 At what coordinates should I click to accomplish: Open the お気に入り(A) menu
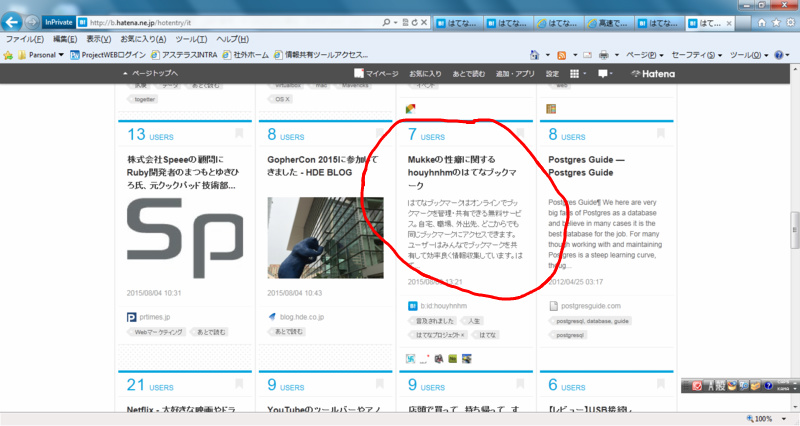point(143,39)
